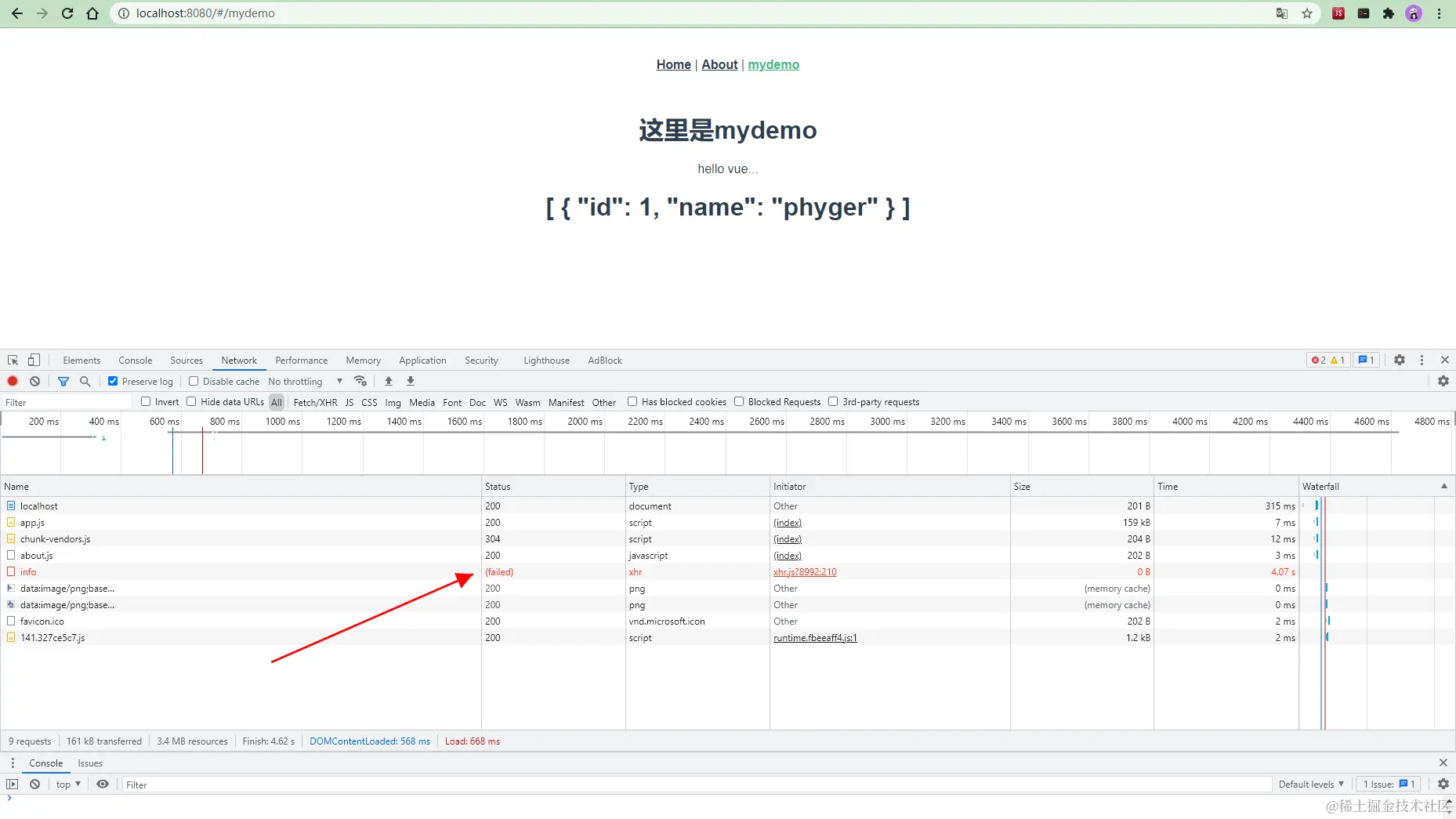Screen dimensions: 1456x819
Task: Switch to the Issues drawer tab
Action: (90, 763)
